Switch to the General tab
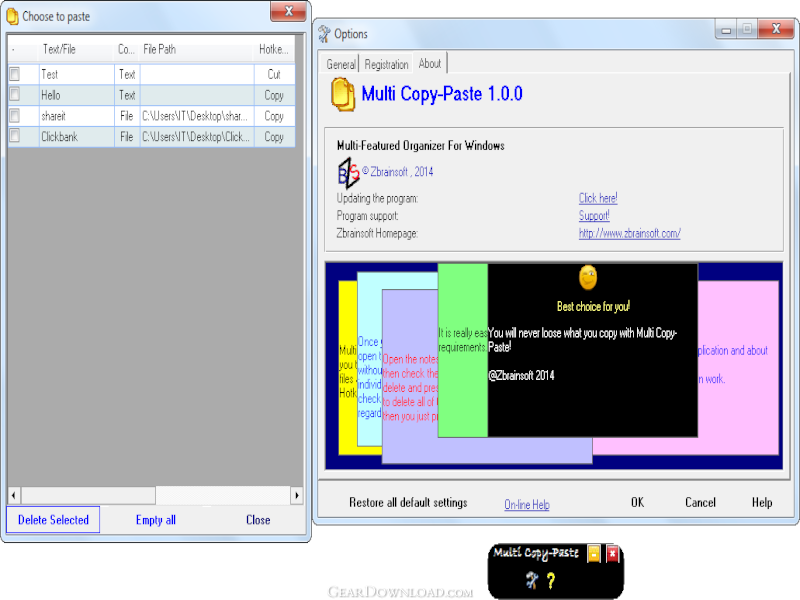The image size is (800, 600). (341, 64)
